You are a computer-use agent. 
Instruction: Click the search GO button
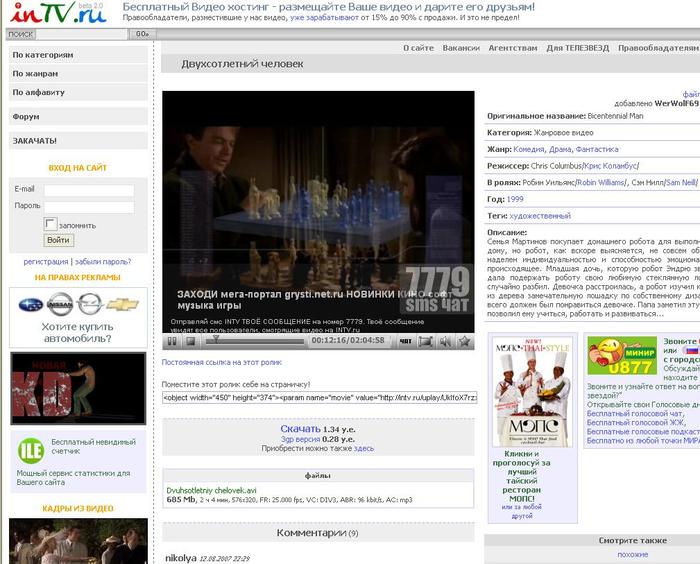(142, 34)
